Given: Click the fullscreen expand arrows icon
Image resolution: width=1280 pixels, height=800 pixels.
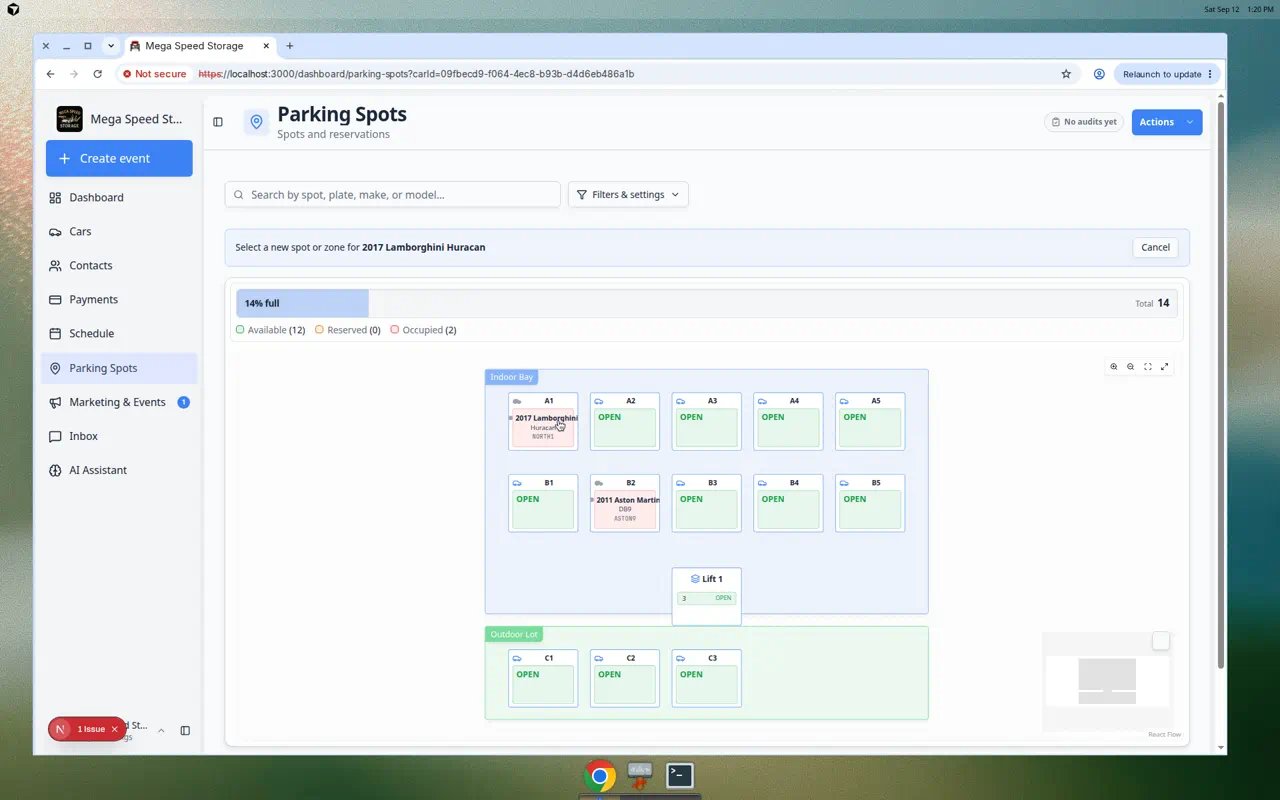Looking at the screenshot, I should pyautogui.click(x=1165, y=367).
